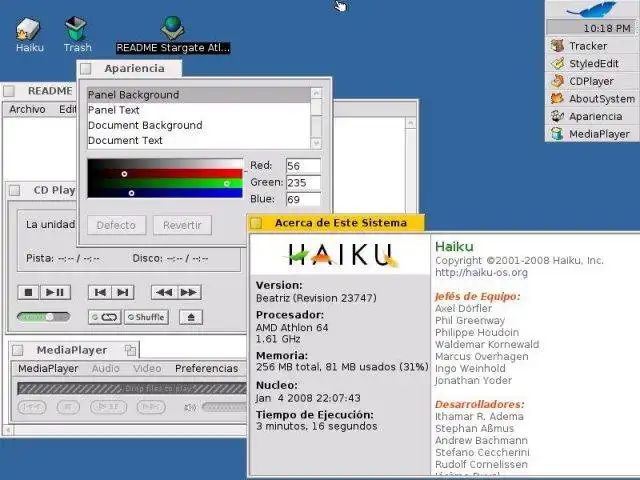Open MediaPlayer menu in MediaPlayer window
Viewport: 640px width, 480px height.
tap(48, 369)
